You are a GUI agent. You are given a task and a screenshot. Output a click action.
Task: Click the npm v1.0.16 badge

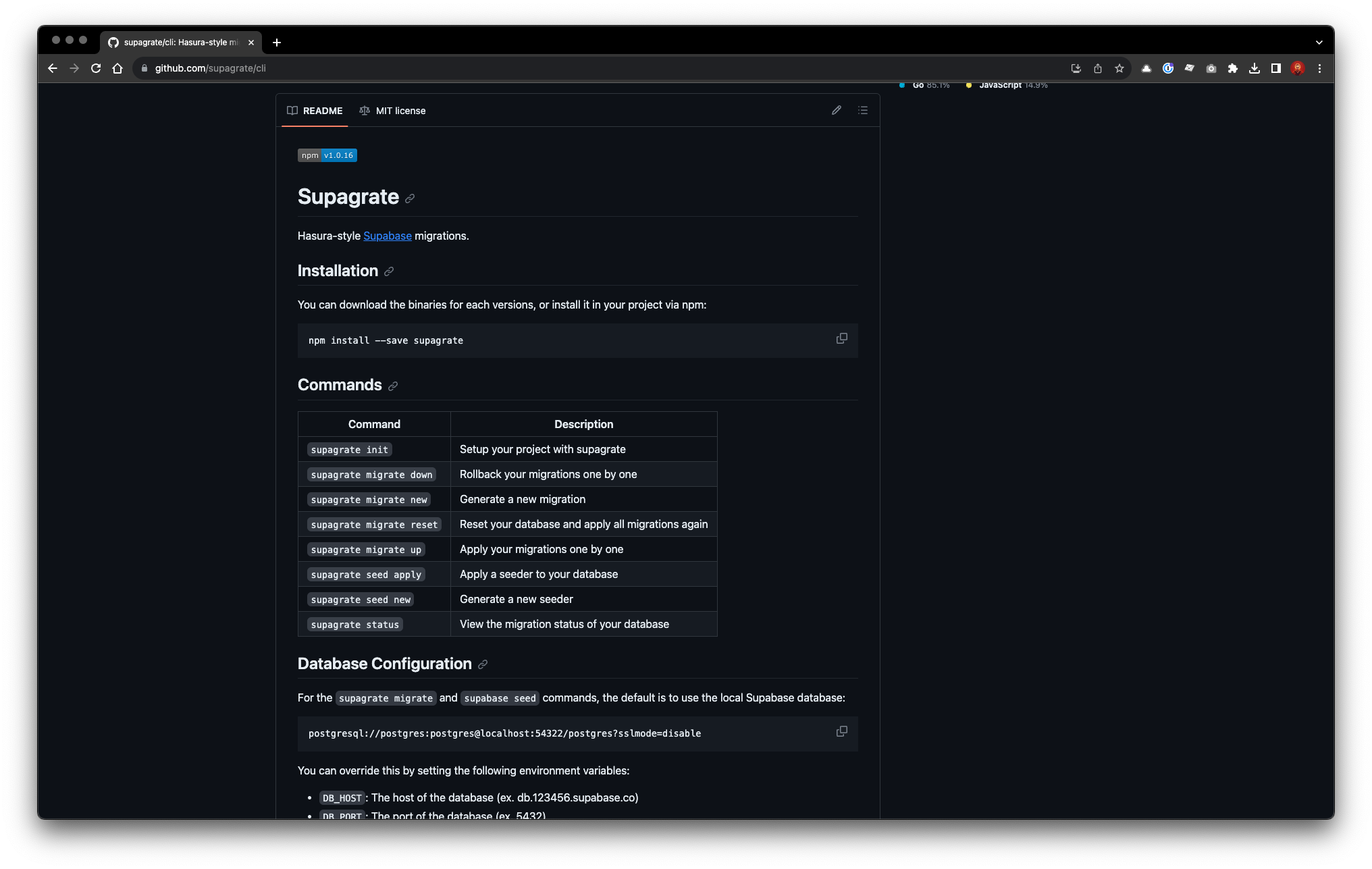click(327, 155)
